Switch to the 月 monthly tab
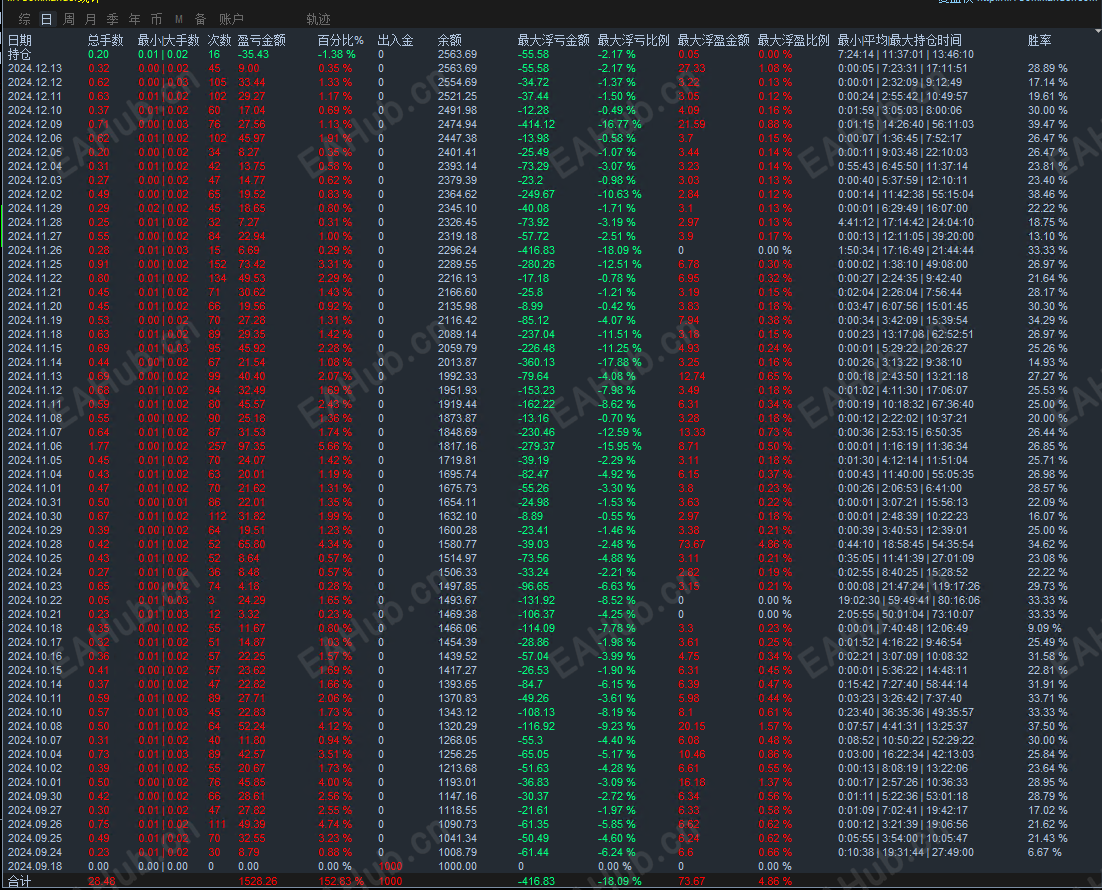1102x890 pixels. pyautogui.click(x=91, y=19)
